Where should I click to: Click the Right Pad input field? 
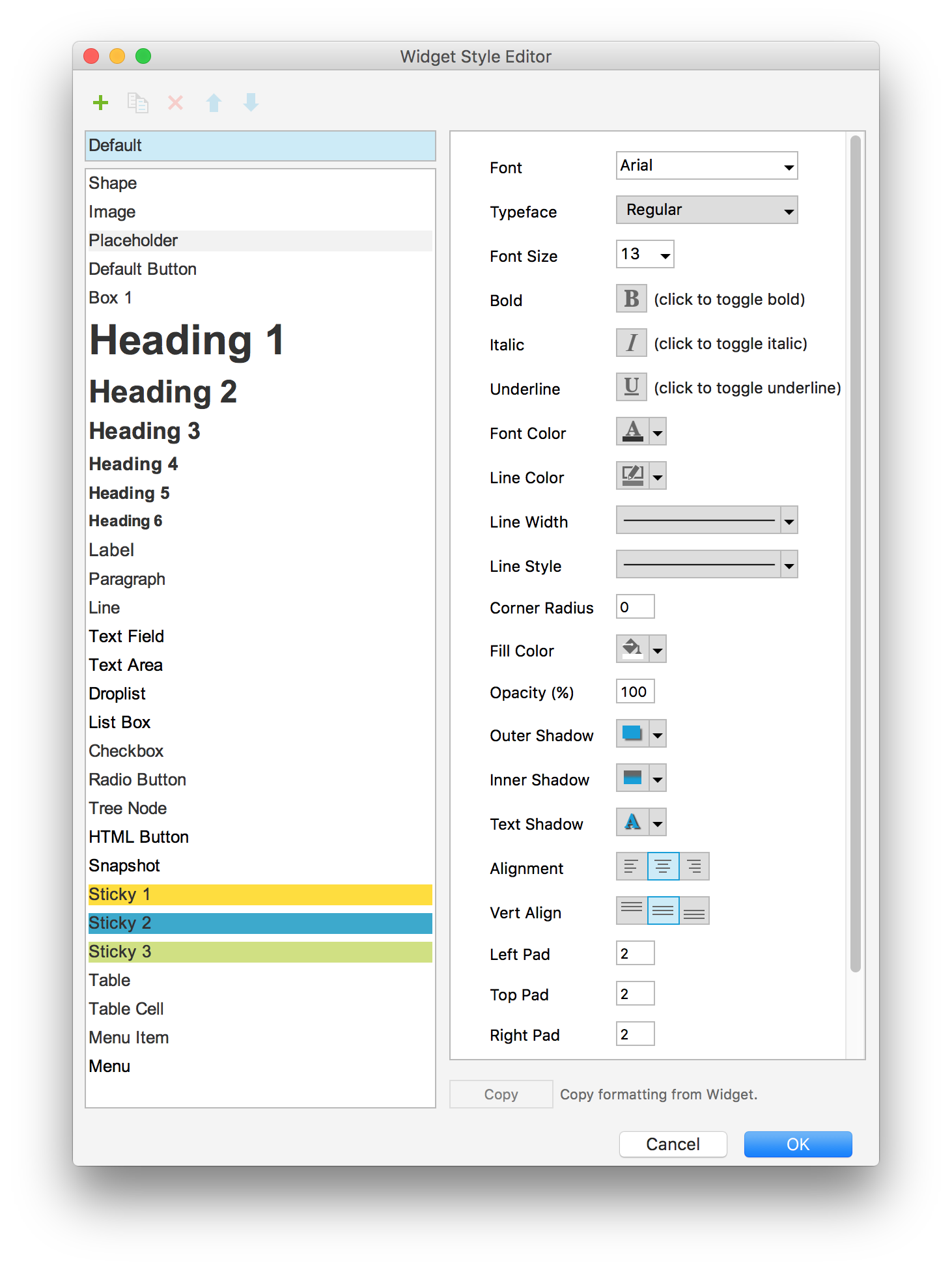[635, 1034]
